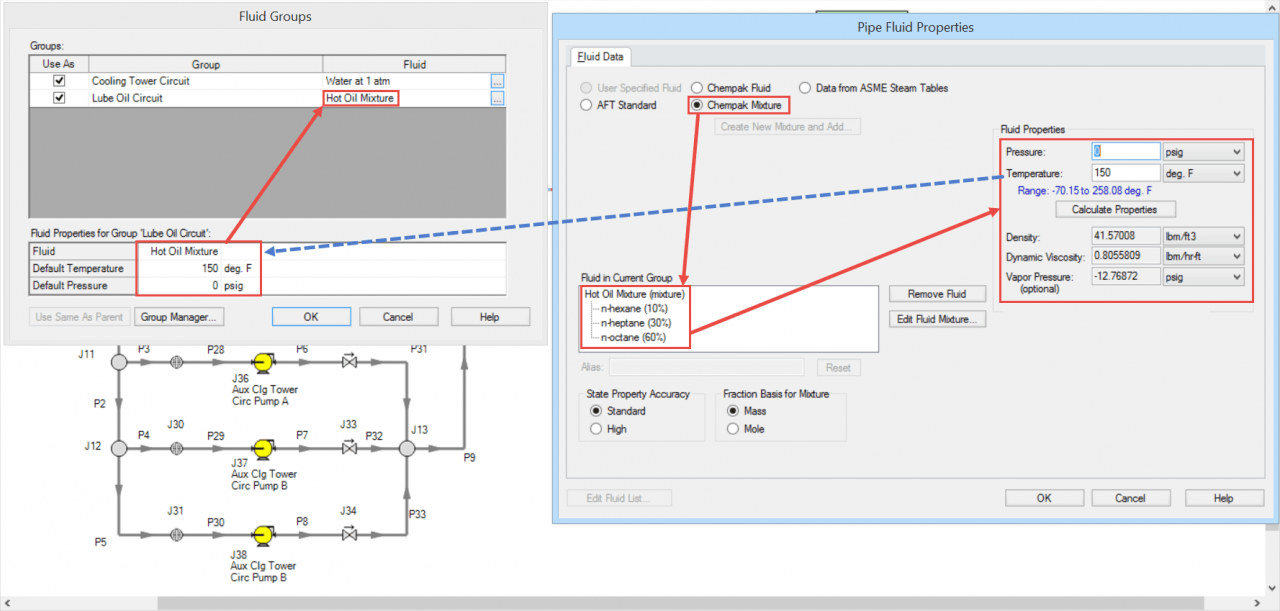
Task: Choose Mass fraction basis for mixture
Action: tap(734, 411)
